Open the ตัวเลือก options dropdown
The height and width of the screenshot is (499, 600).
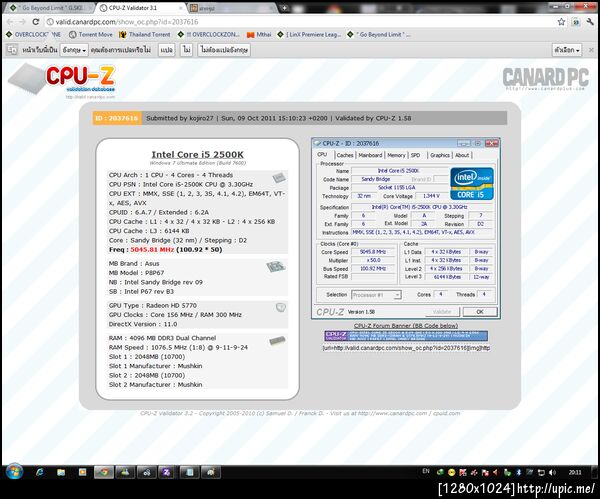(567, 50)
